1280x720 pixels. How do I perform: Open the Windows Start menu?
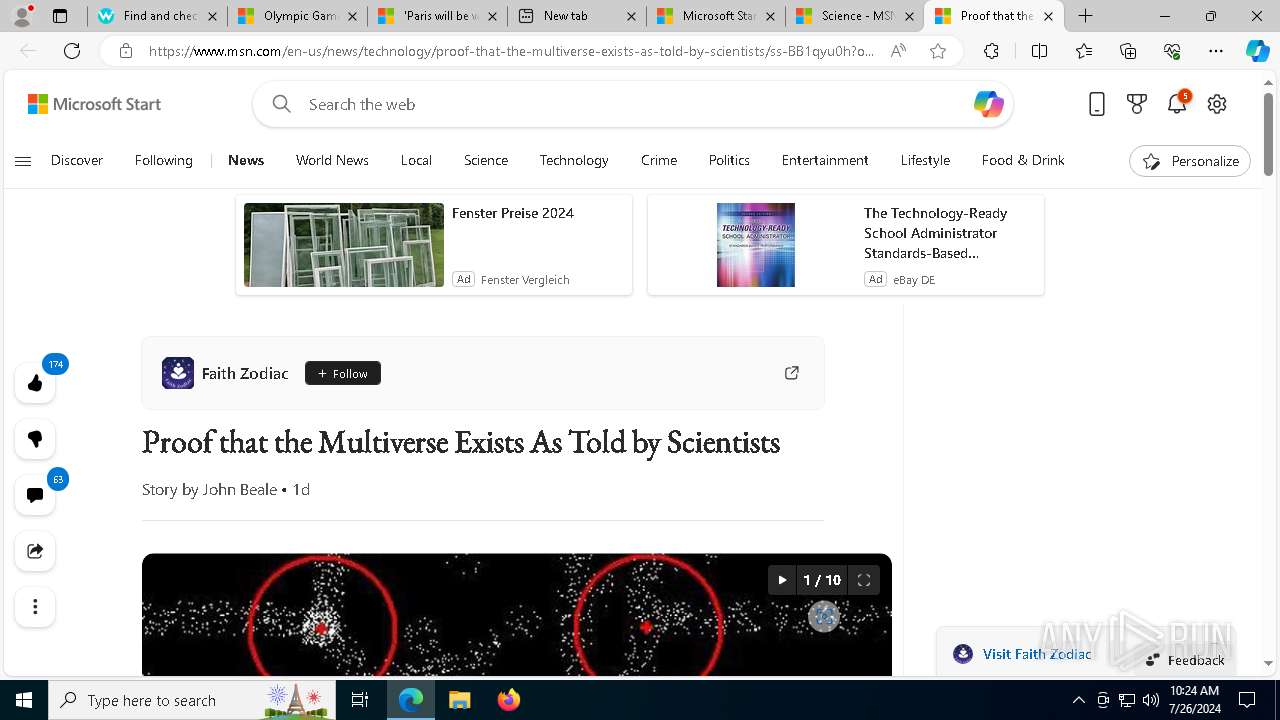[x=24, y=700]
